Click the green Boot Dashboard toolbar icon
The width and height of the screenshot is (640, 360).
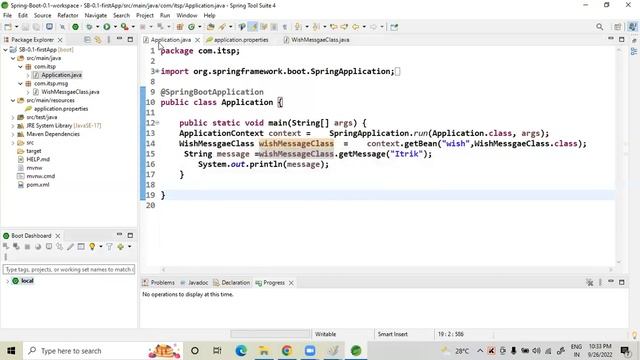(76, 27)
